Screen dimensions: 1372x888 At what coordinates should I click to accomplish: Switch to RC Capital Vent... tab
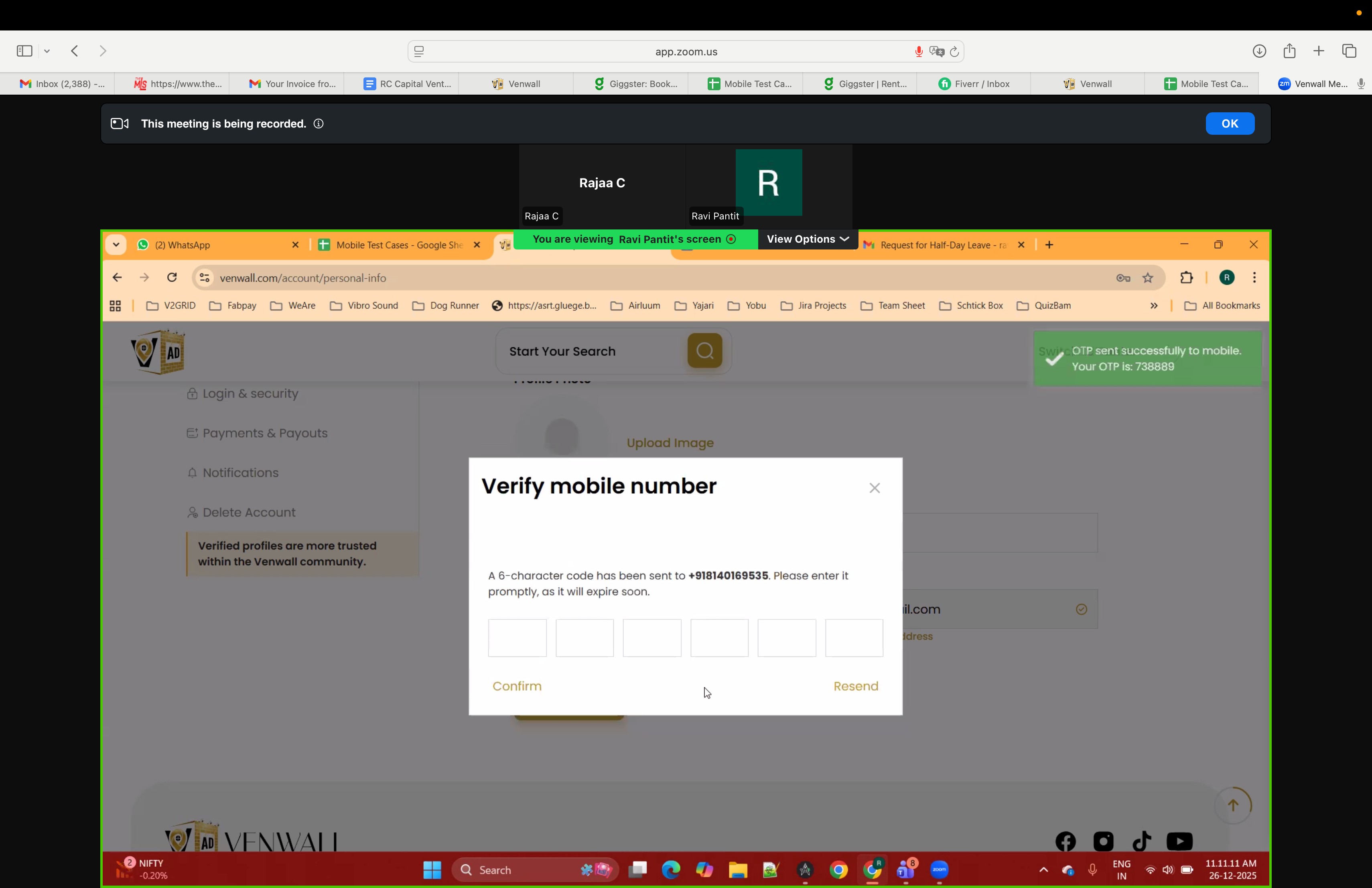[x=407, y=84]
